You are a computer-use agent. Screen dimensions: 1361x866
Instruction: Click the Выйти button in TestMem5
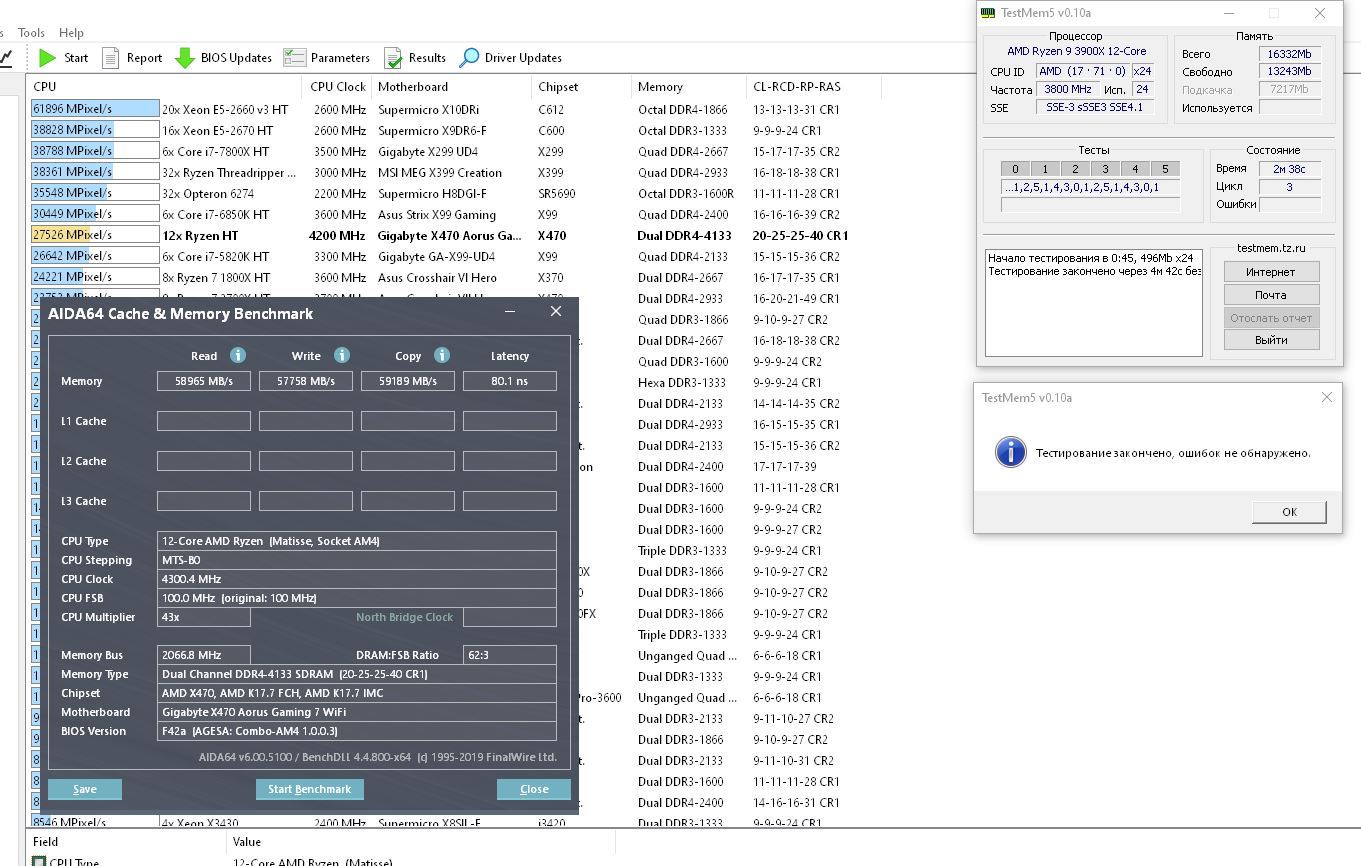tap(1271, 340)
